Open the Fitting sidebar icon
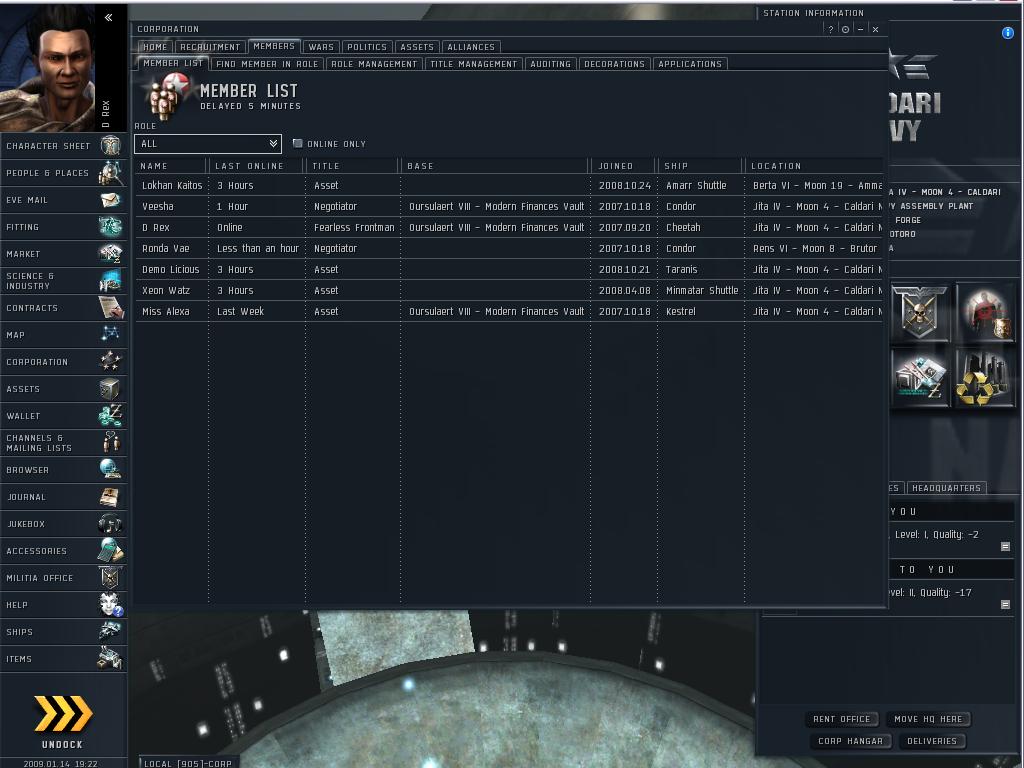 click(x=110, y=227)
